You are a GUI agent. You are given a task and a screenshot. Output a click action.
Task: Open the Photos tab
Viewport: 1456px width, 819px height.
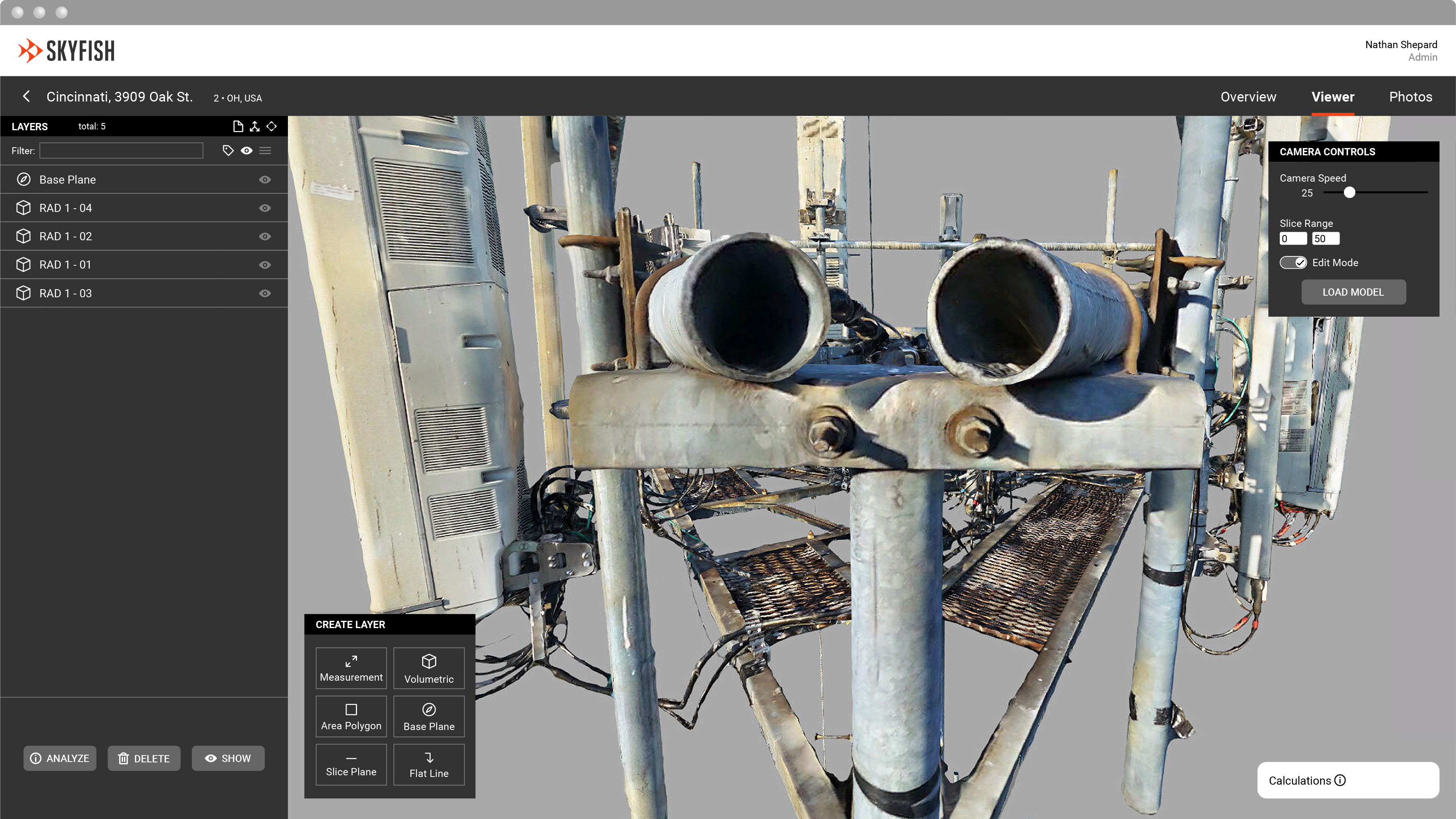(x=1410, y=97)
